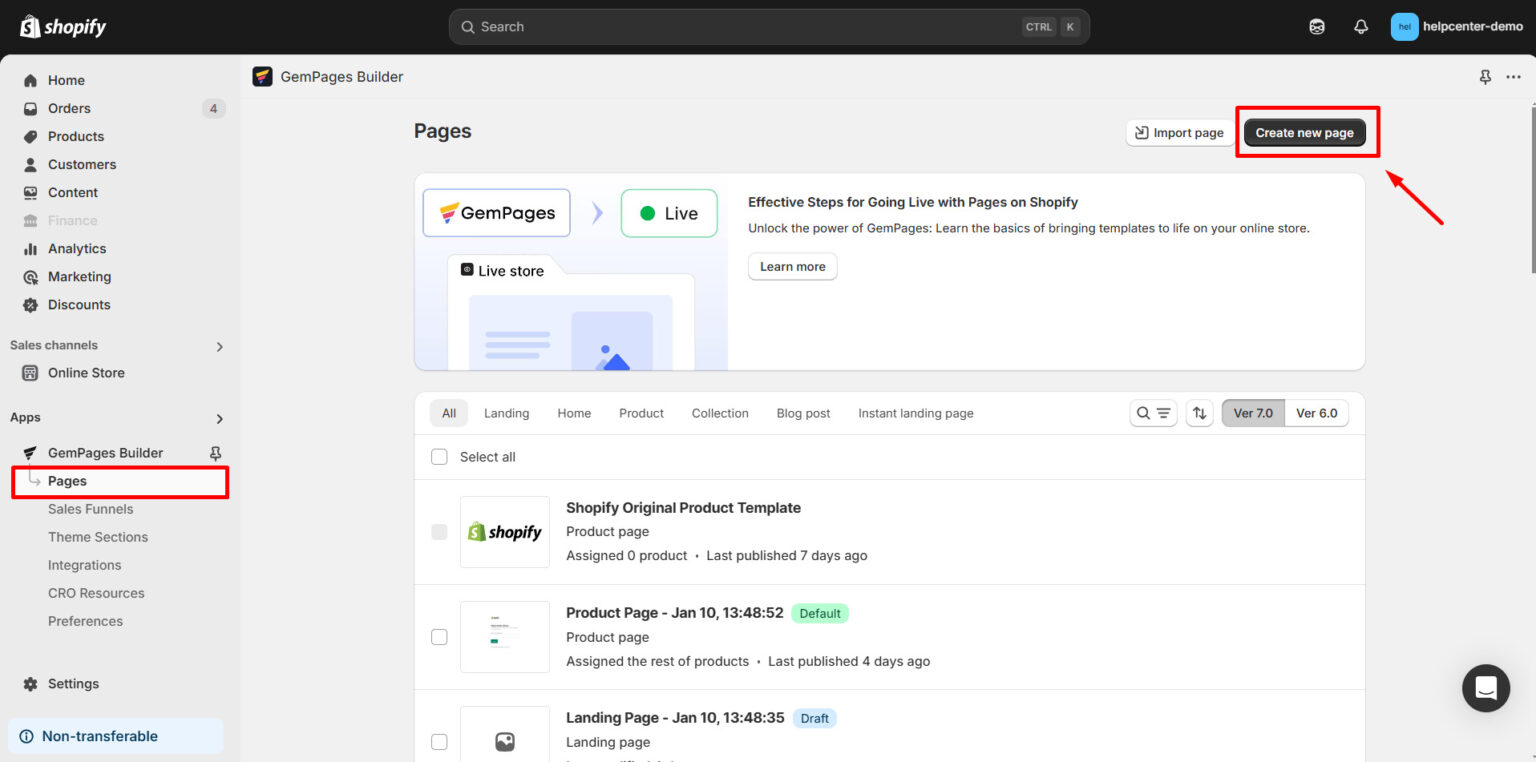Click the Analytics sidebar icon
This screenshot has height=762, width=1536.
(30, 248)
